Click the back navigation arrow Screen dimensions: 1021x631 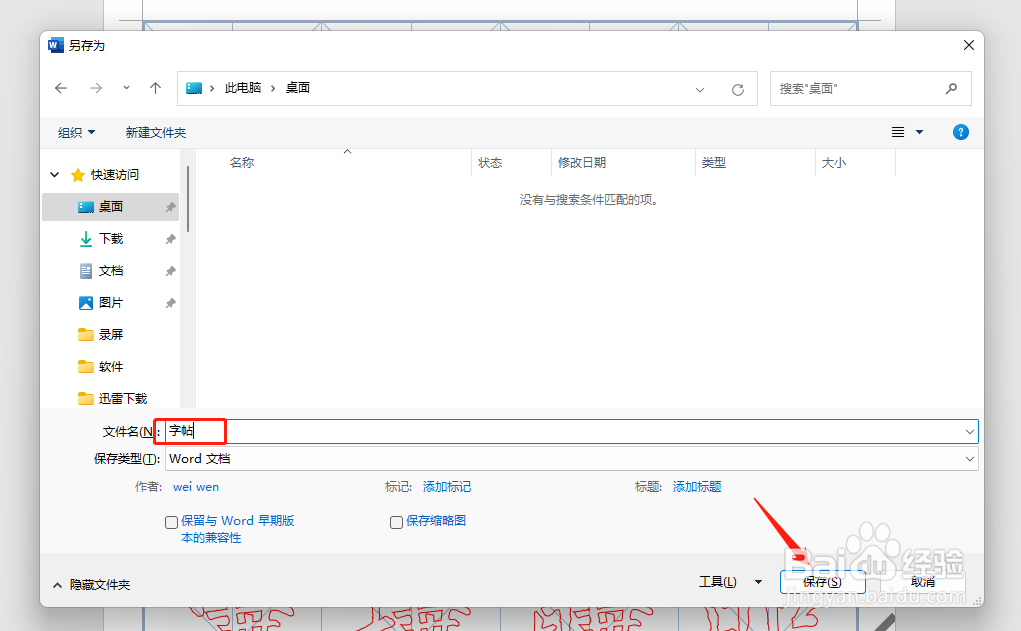point(60,88)
